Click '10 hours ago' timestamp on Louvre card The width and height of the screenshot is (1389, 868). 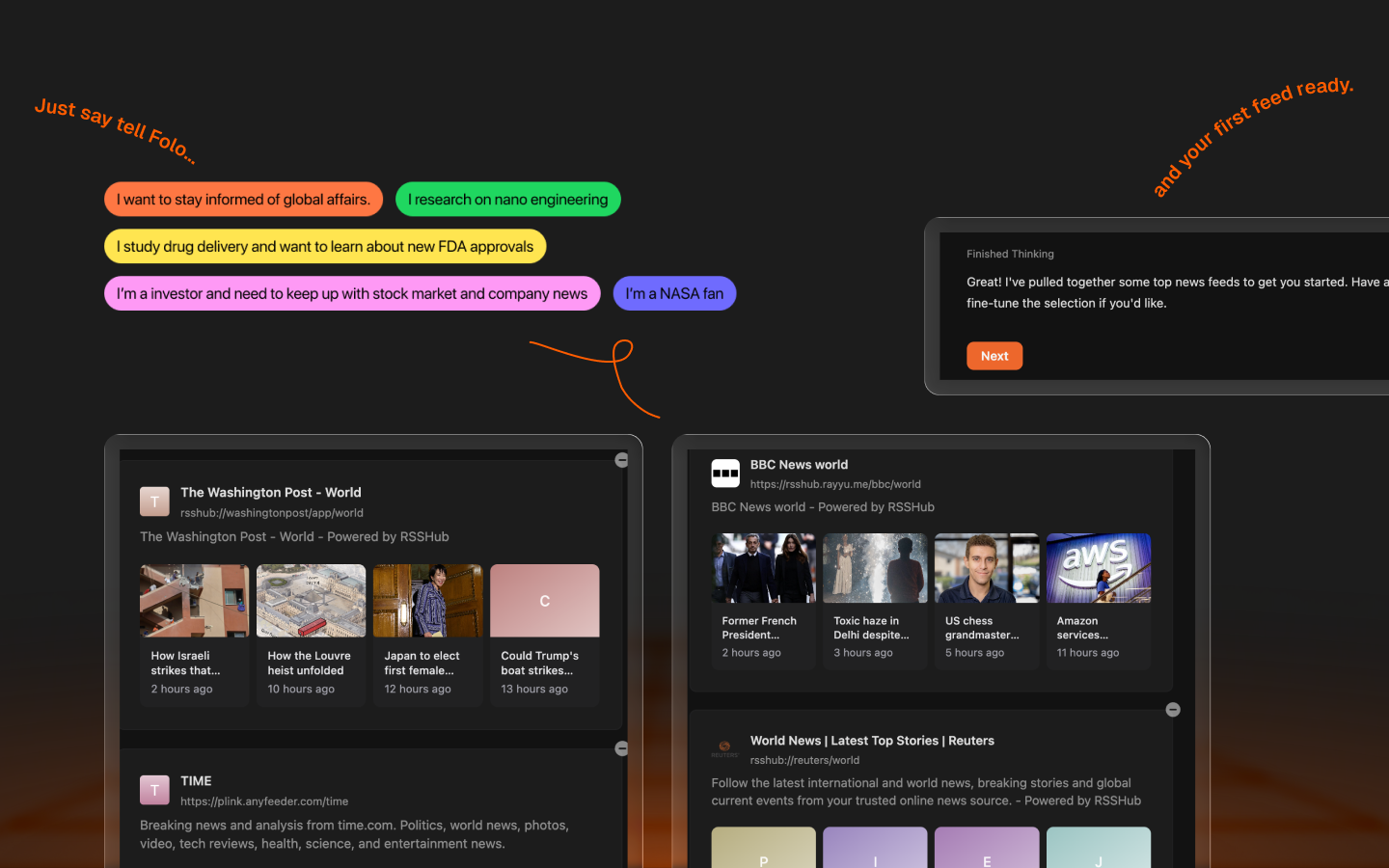click(301, 690)
